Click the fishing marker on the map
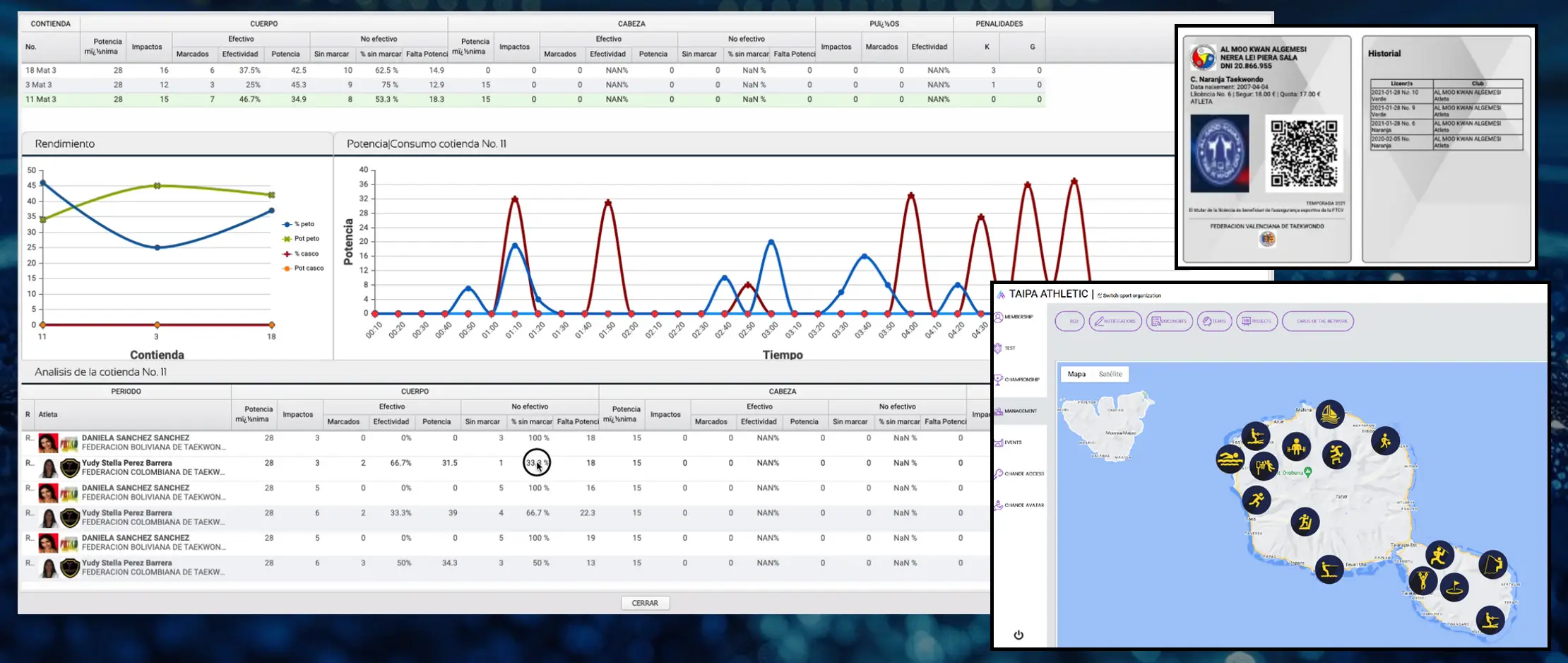Viewport: 1568px width, 663px height. point(1492,564)
